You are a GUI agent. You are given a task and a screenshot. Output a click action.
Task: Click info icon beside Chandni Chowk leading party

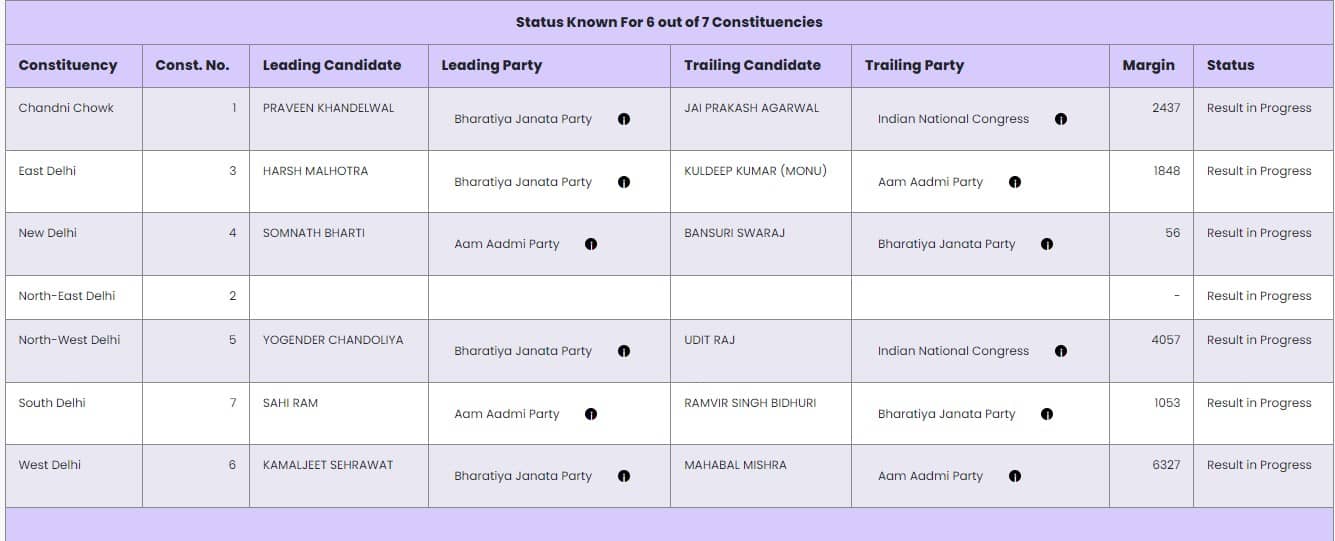(624, 119)
